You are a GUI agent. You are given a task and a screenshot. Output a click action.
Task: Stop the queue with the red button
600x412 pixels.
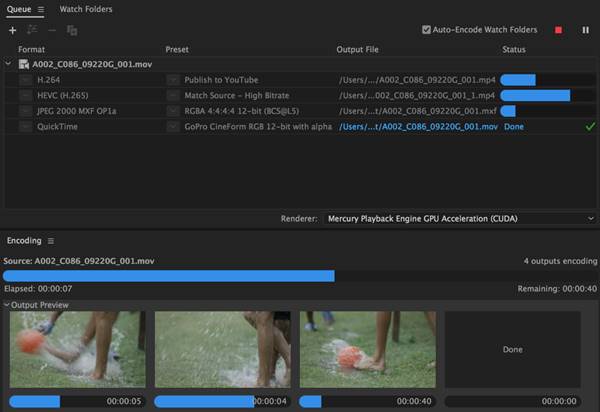coord(558,30)
